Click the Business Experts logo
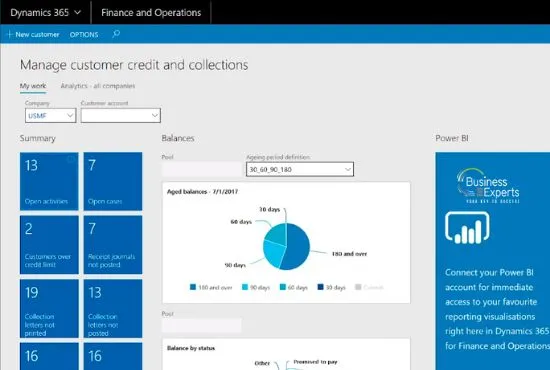 click(x=488, y=186)
